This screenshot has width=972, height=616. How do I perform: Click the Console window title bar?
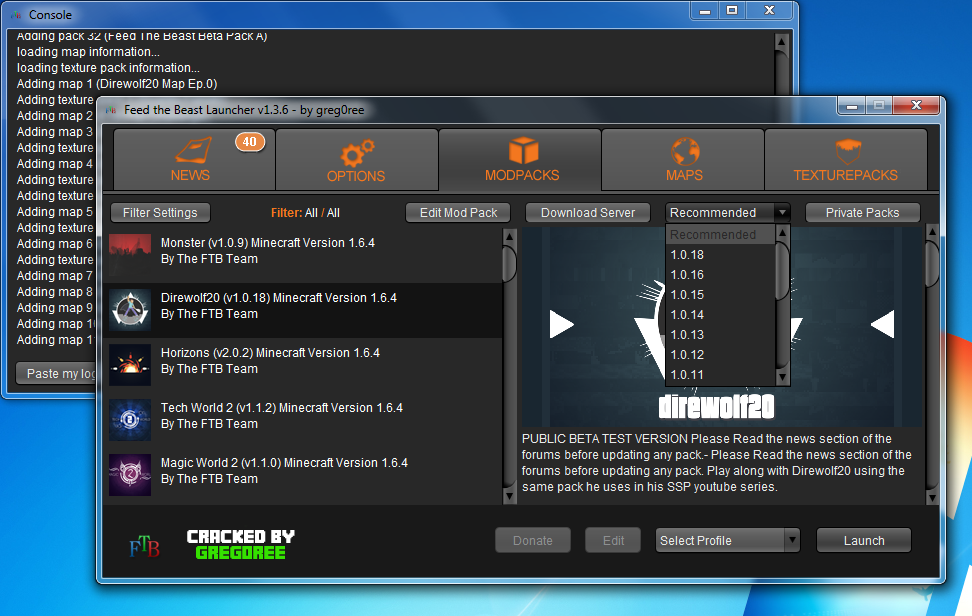coord(347,14)
